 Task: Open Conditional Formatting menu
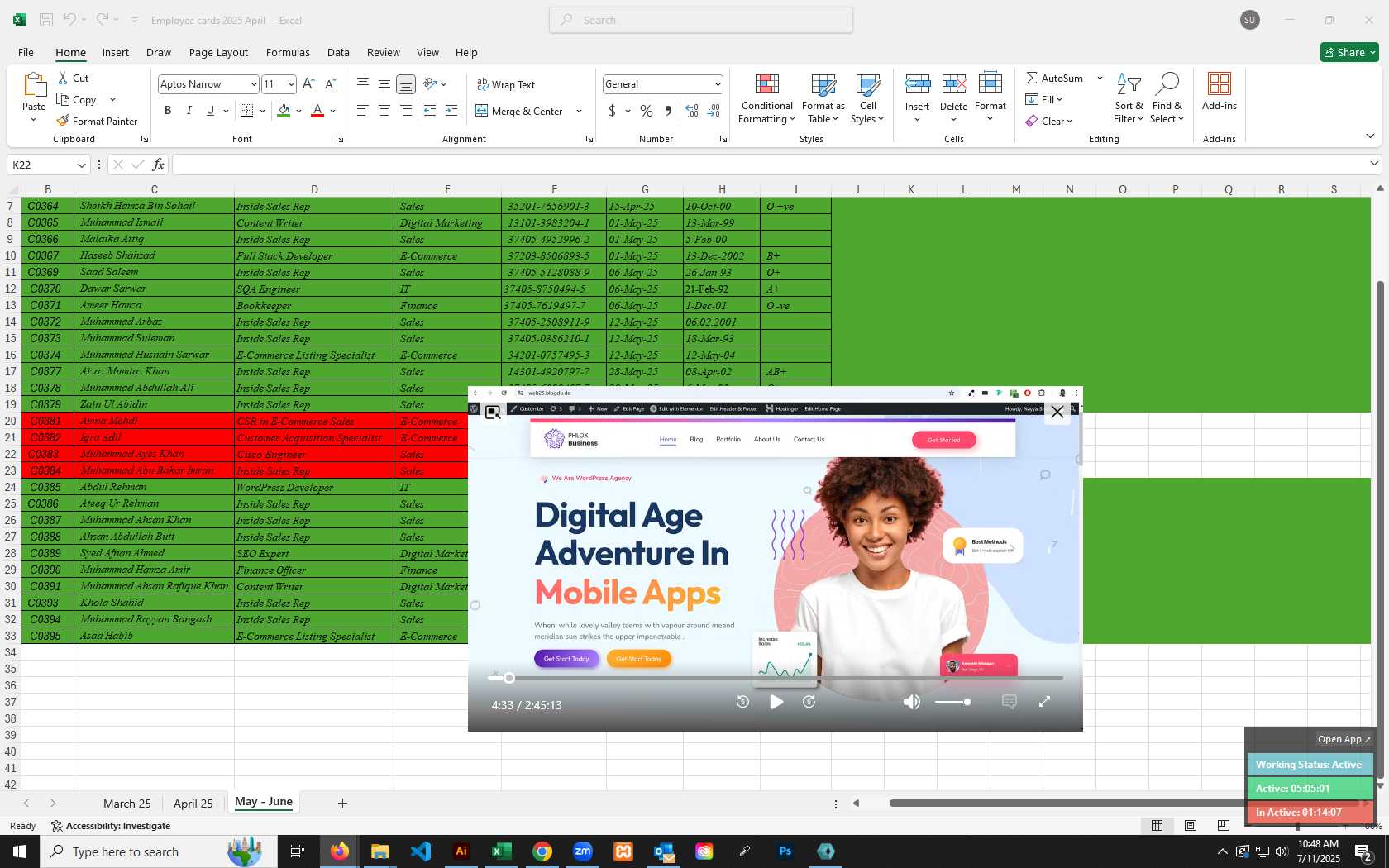pyautogui.click(x=766, y=98)
